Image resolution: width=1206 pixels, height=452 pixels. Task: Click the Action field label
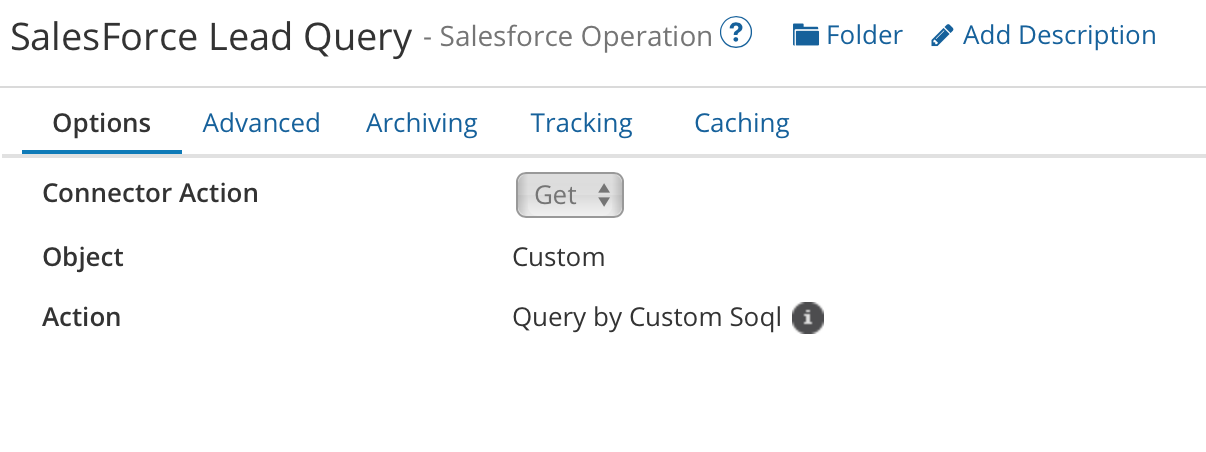(x=81, y=317)
